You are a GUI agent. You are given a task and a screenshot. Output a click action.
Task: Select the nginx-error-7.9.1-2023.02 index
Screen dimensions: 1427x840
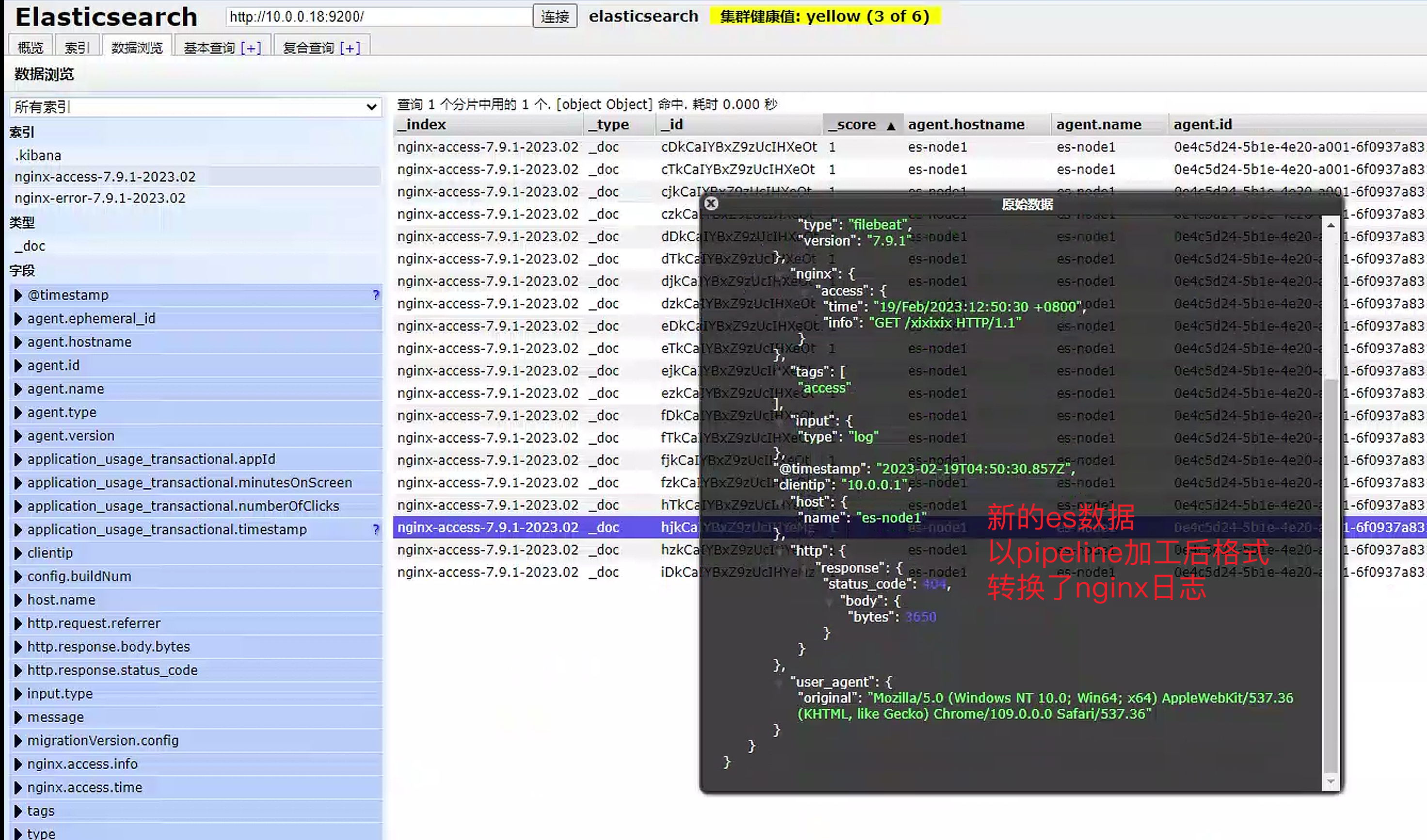point(100,198)
